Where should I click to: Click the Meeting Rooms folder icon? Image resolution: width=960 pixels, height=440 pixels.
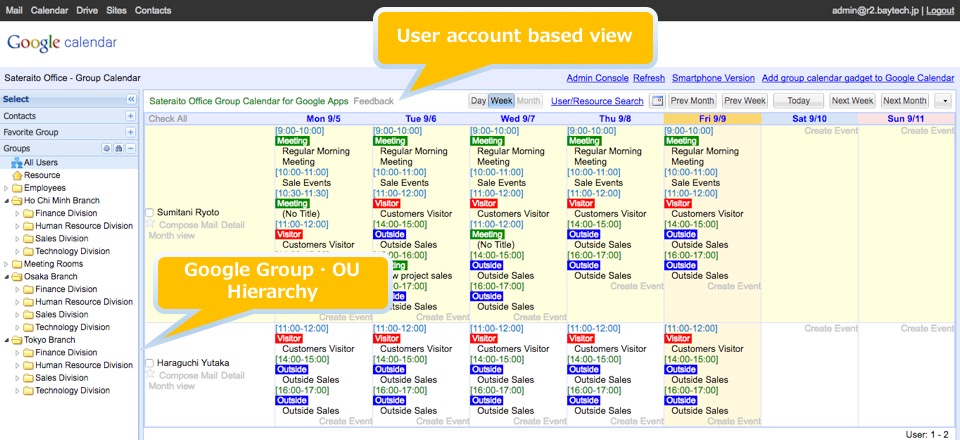tap(17, 264)
